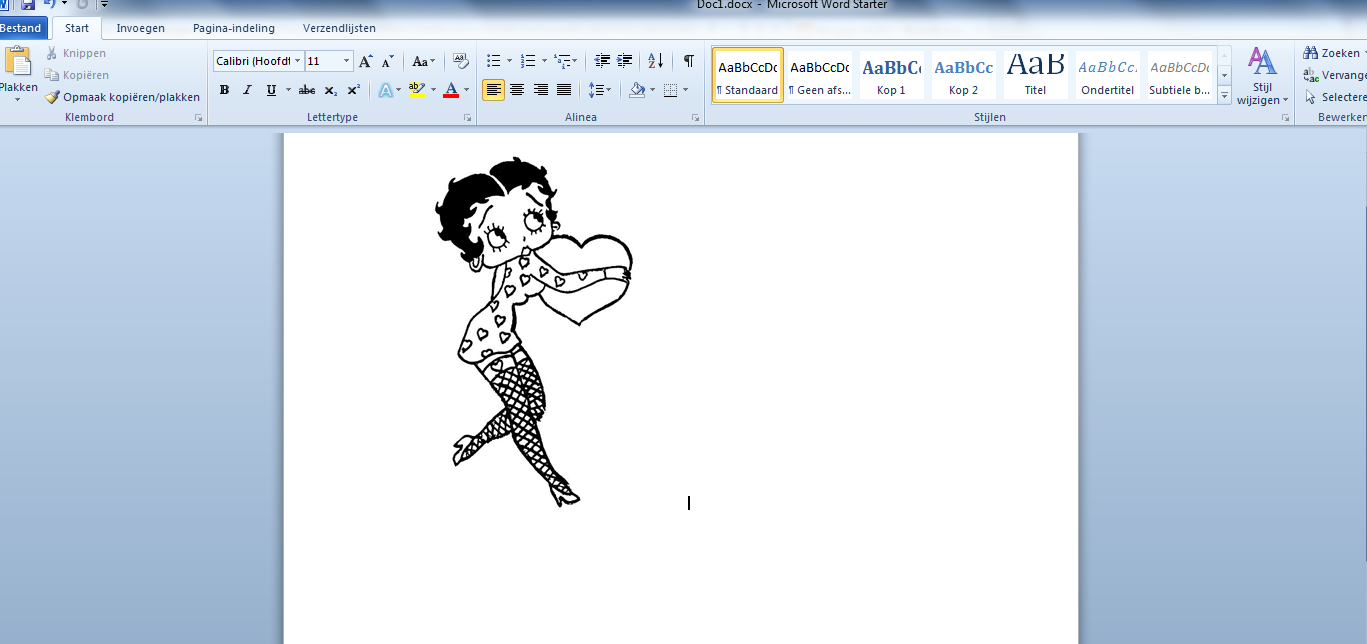
Task: Apply superscript with the x² icon
Action: (353, 90)
